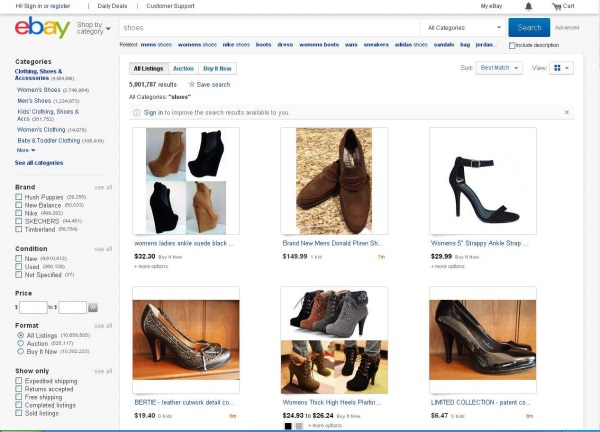Expand the Shop by category menu

coord(94,27)
